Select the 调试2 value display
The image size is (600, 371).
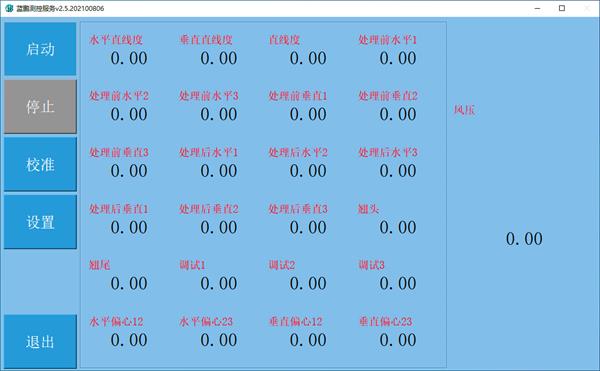pyautogui.click(x=308, y=283)
